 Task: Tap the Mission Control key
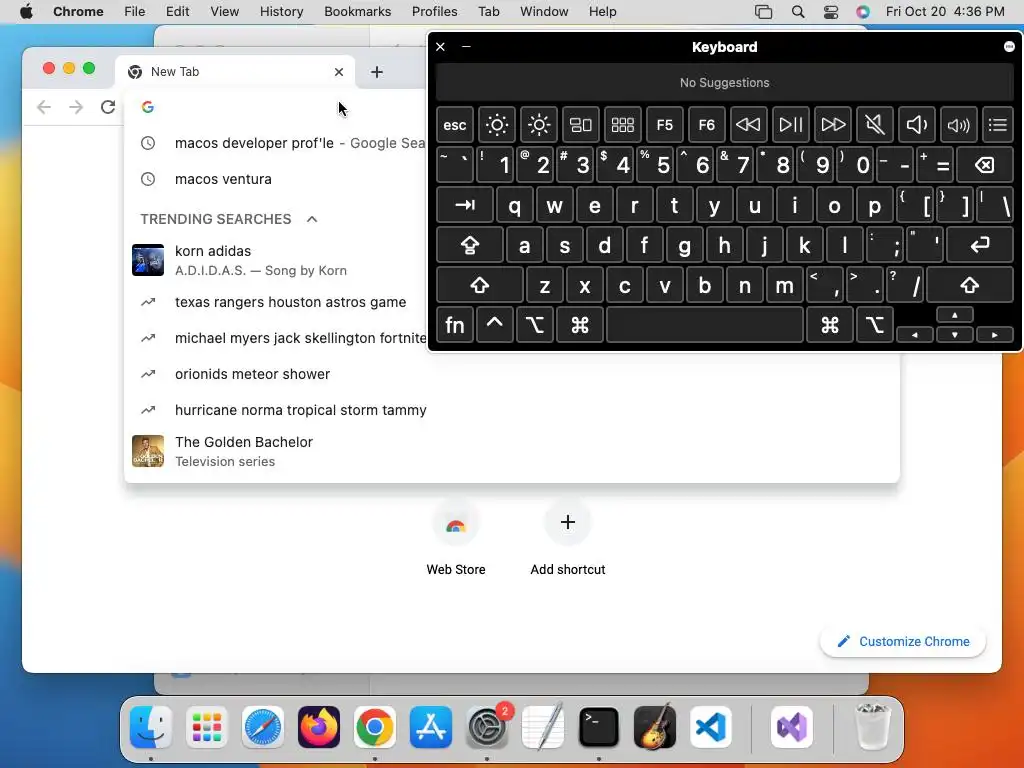coord(581,125)
